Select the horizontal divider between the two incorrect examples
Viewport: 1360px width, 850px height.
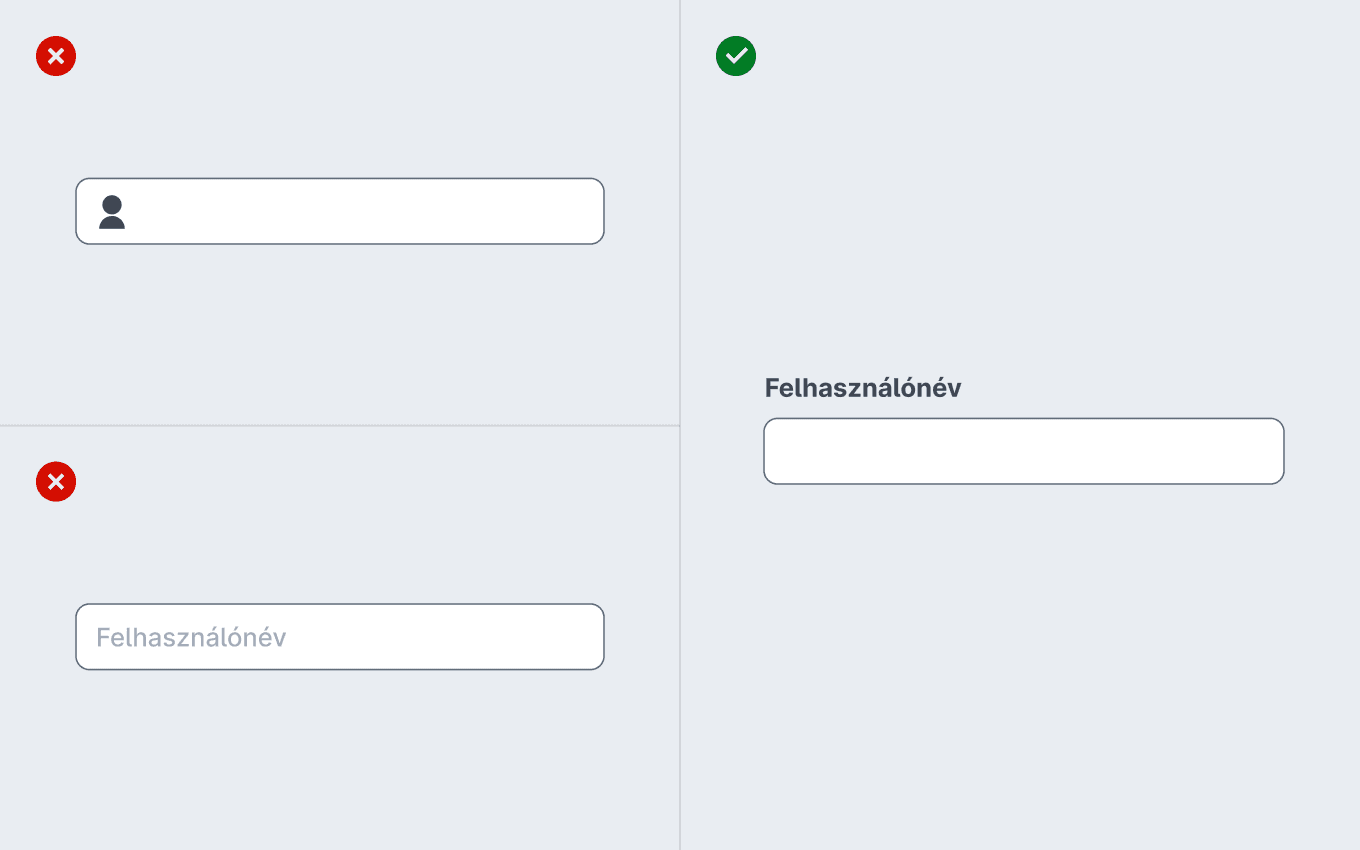(340, 426)
